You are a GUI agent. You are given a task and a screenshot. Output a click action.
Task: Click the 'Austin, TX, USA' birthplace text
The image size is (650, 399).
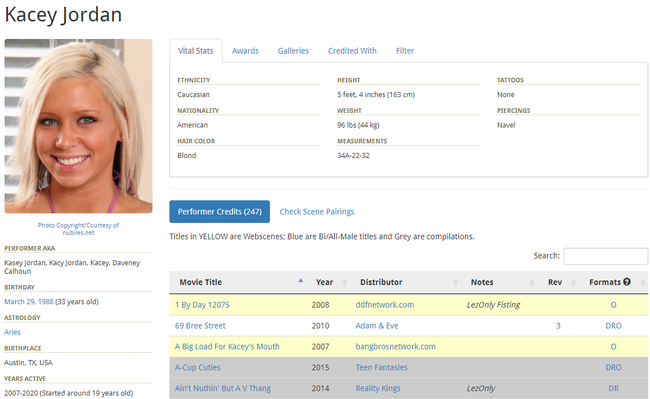pos(28,363)
